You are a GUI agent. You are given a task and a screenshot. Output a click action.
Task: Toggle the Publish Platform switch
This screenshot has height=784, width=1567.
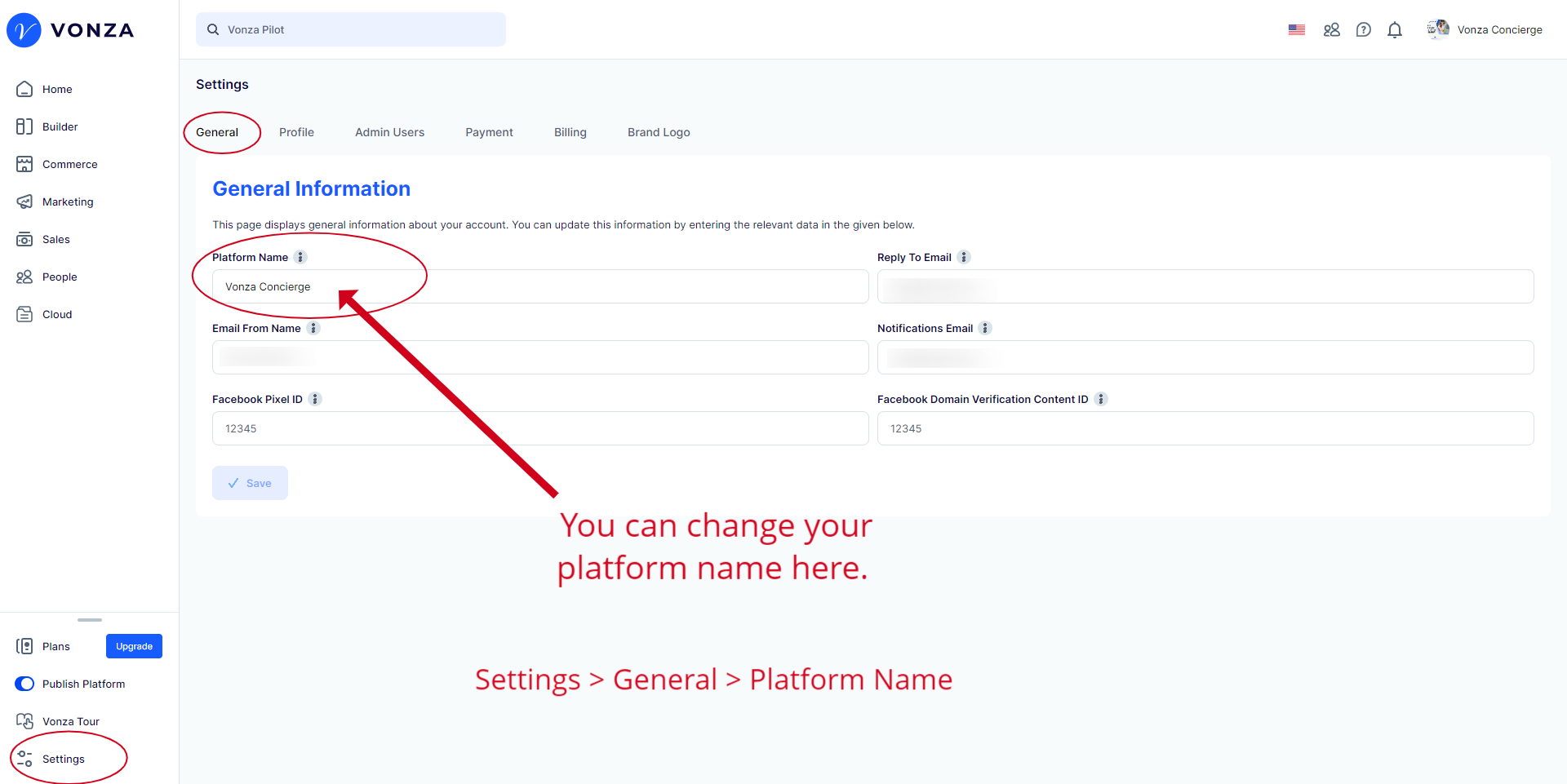click(24, 684)
